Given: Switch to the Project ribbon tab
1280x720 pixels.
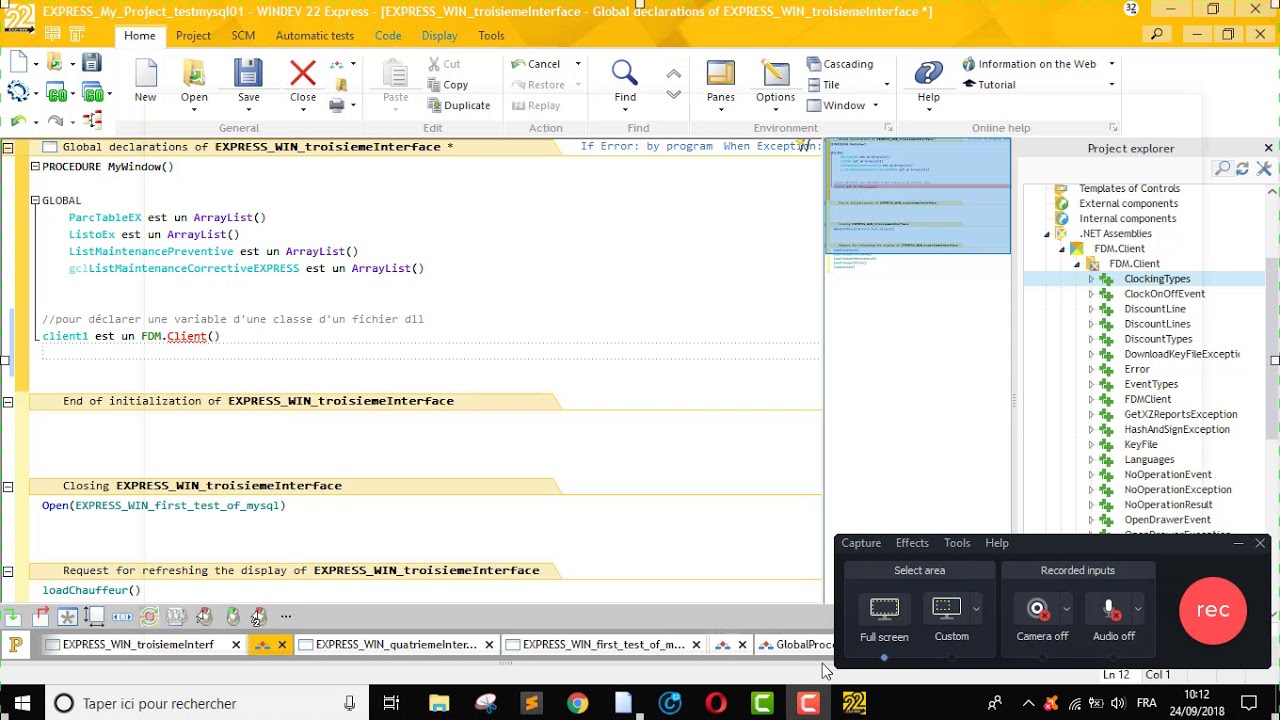Looking at the screenshot, I should pyautogui.click(x=193, y=35).
